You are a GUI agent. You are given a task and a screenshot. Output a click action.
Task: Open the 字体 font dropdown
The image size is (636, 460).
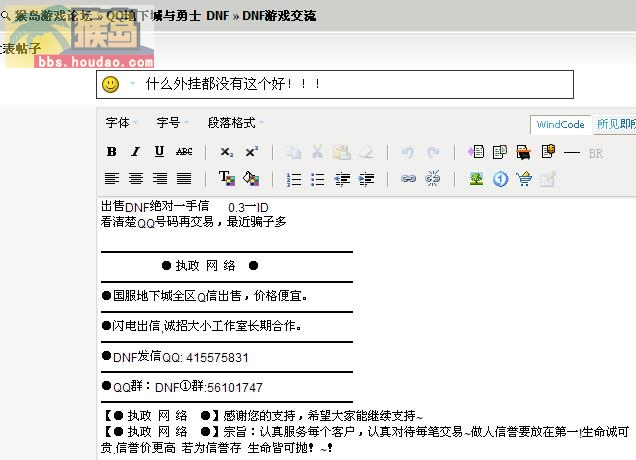(121, 123)
